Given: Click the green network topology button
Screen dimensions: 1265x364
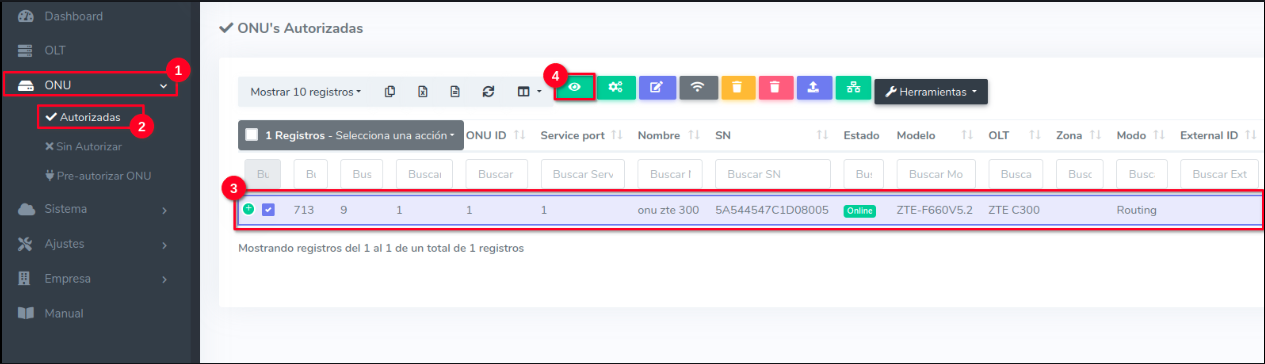Looking at the screenshot, I should tap(853, 87).
